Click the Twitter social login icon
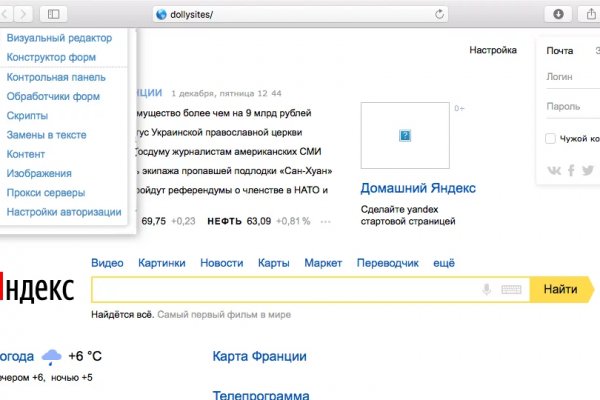This screenshot has height=400, width=600. [x=588, y=170]
